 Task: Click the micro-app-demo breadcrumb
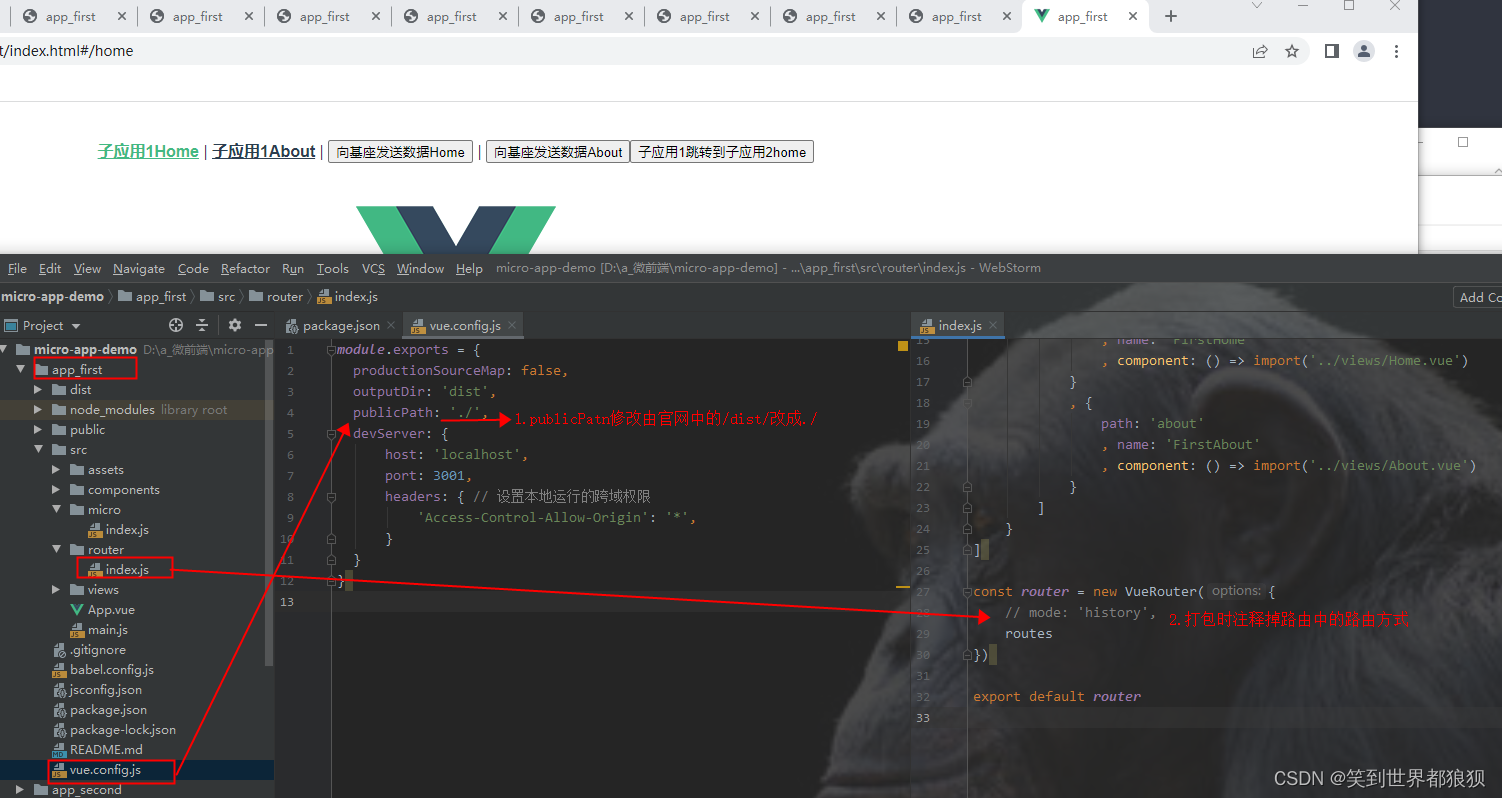pos(52,297)
